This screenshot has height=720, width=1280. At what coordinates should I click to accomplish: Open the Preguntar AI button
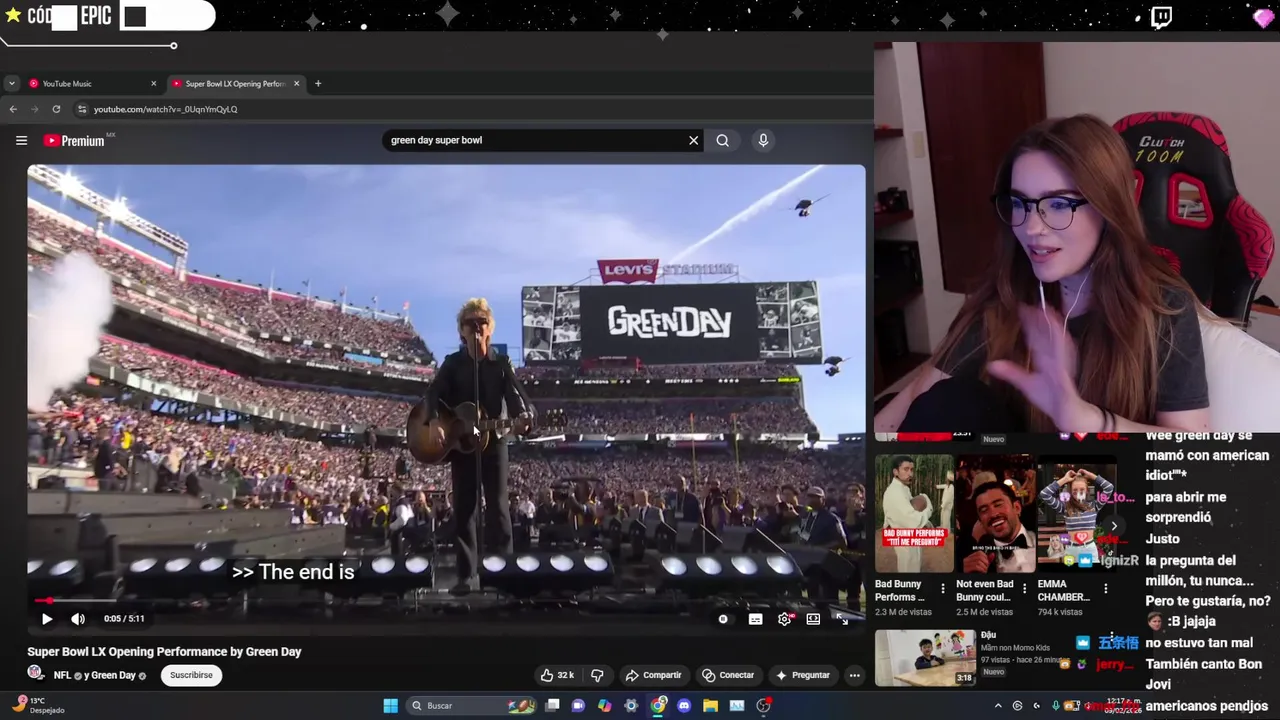coord(803,675)
